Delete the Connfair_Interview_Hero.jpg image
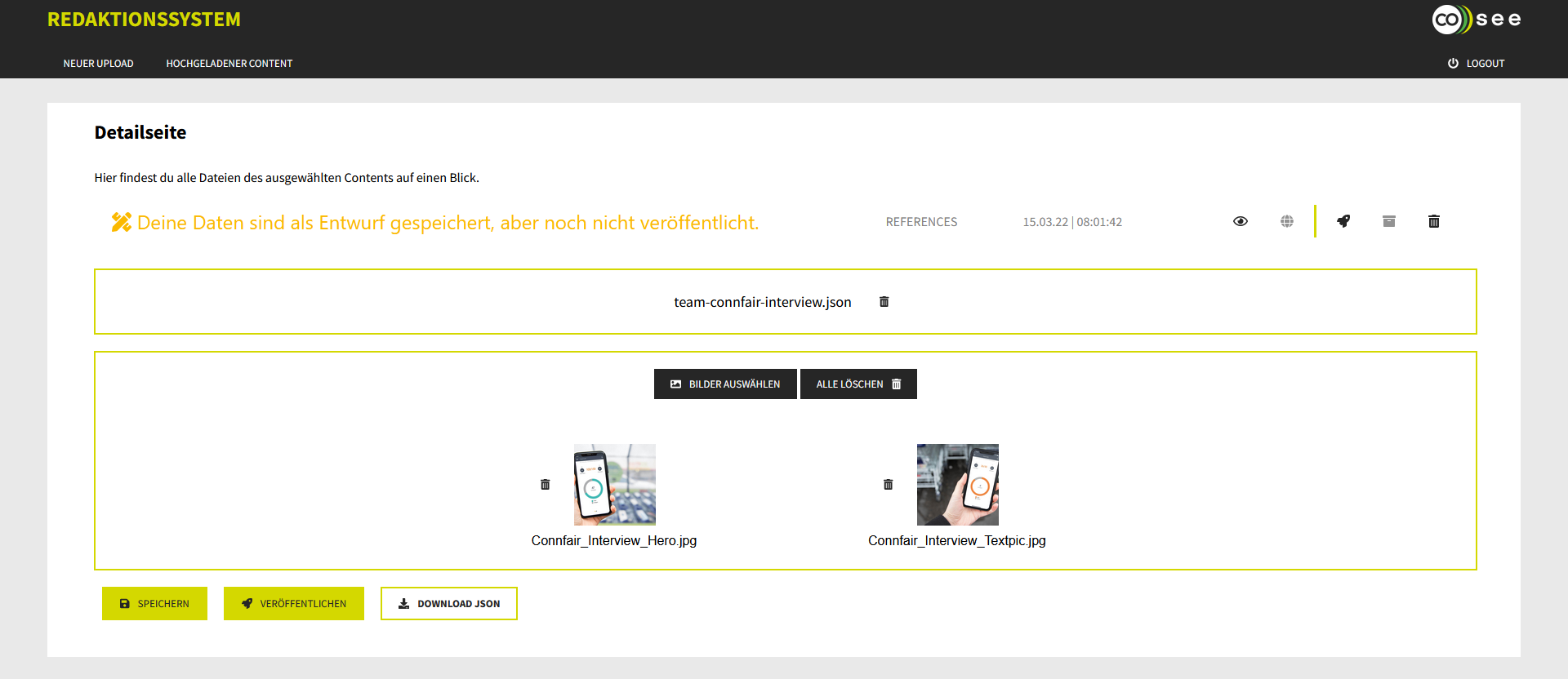 pos(545,485)
